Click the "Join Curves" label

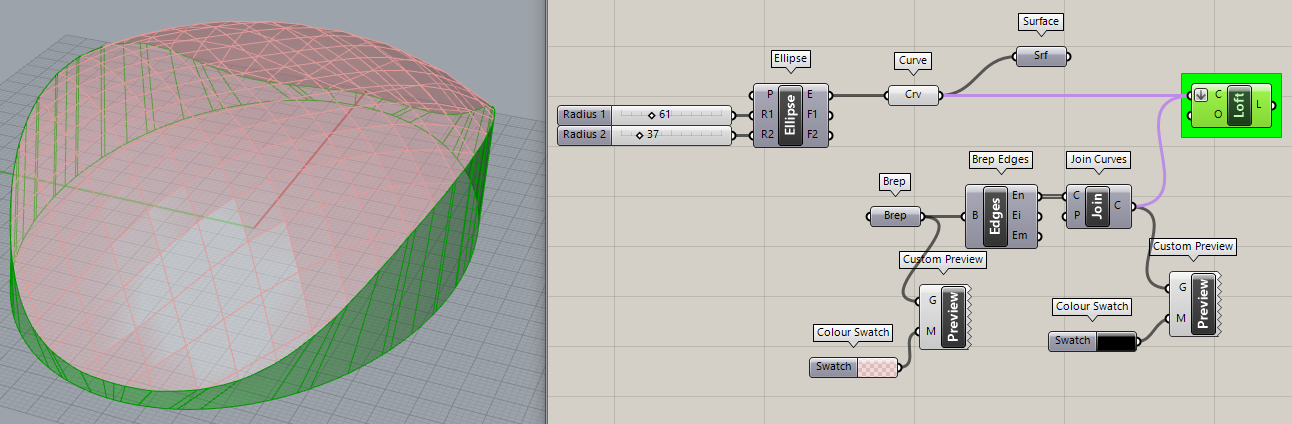(x=1099, y=159)
